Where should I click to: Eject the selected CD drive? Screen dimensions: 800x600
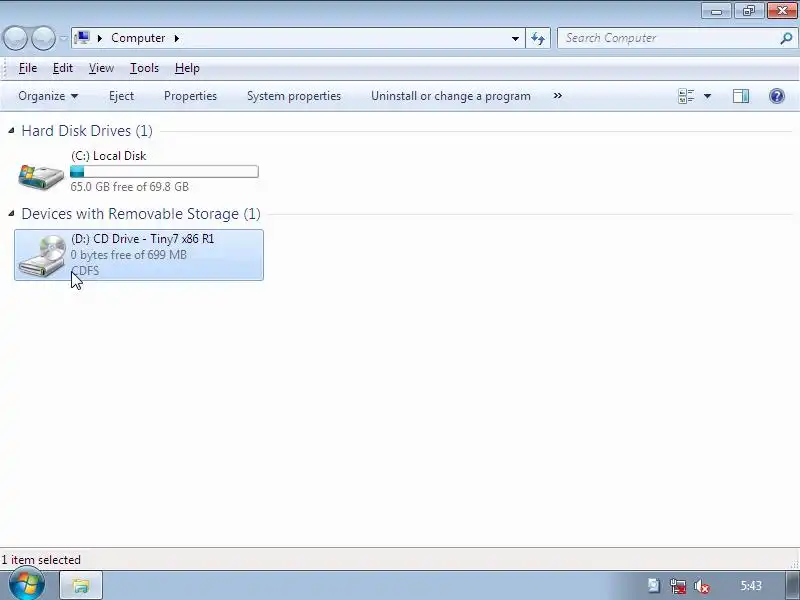121,96
